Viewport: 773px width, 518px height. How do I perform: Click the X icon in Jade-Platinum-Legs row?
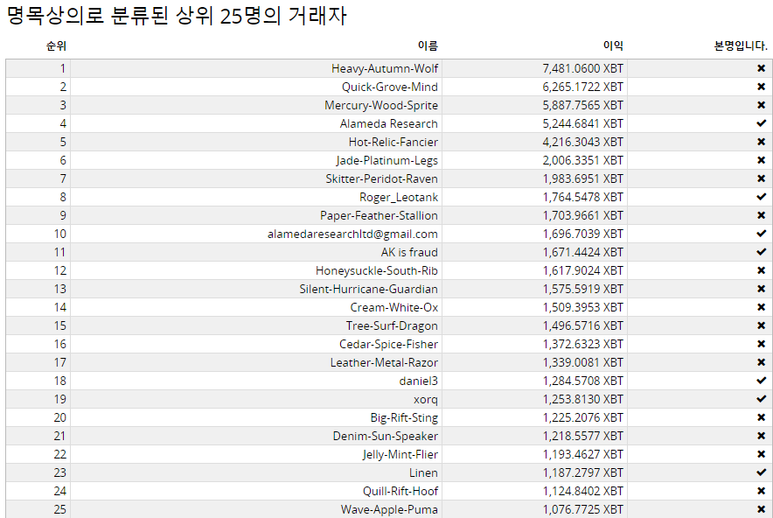(x=761, y=160)
